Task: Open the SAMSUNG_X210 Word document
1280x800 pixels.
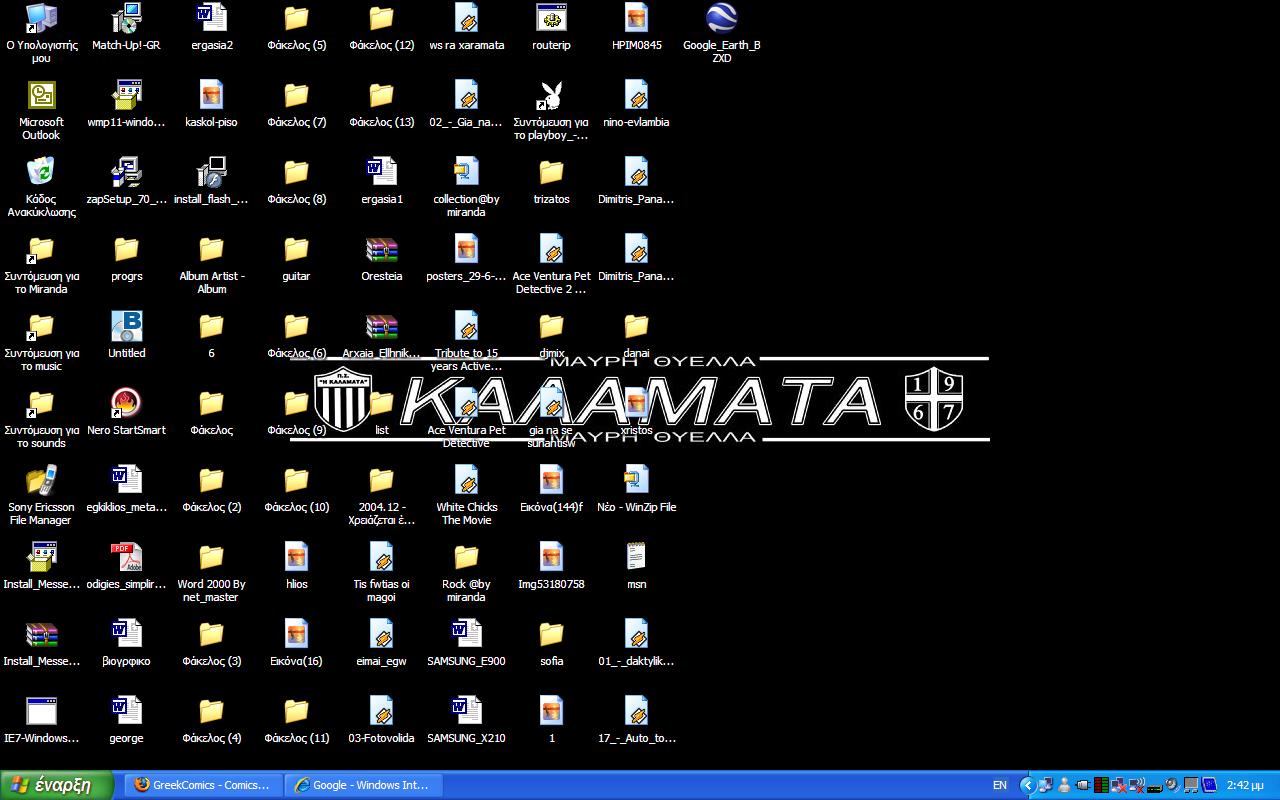Action: click(466, 711)
